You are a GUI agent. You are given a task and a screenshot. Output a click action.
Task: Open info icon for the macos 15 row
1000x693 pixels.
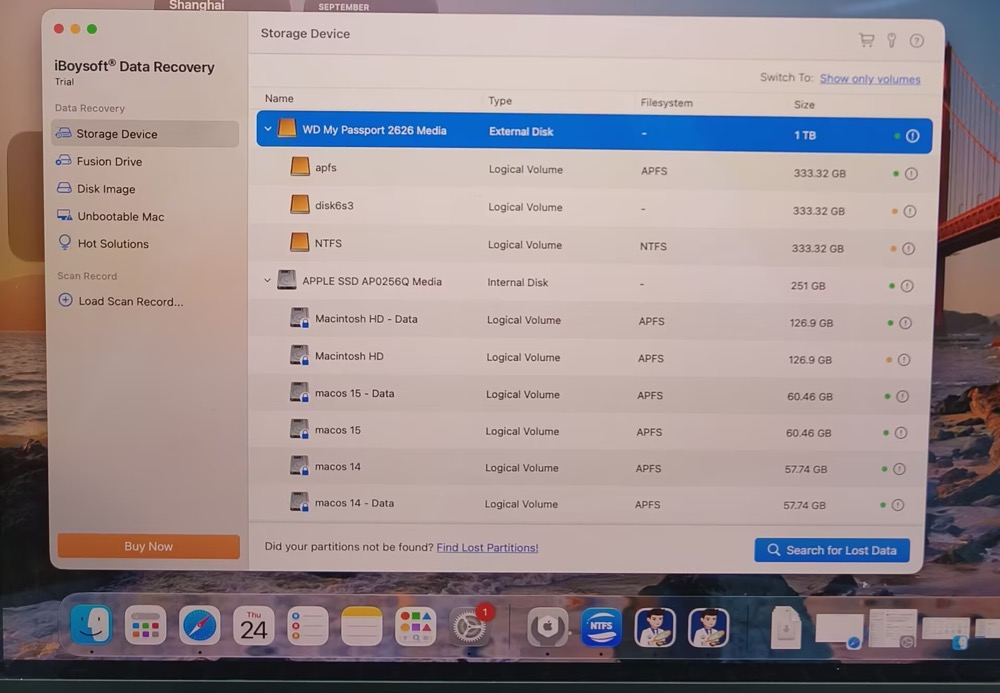pyautogui.click(x=901, y=433)
